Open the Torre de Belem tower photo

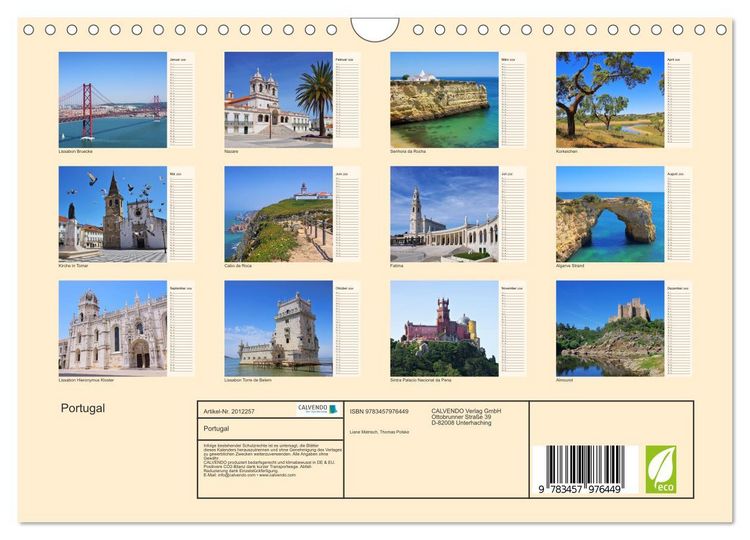pos(278,328)
